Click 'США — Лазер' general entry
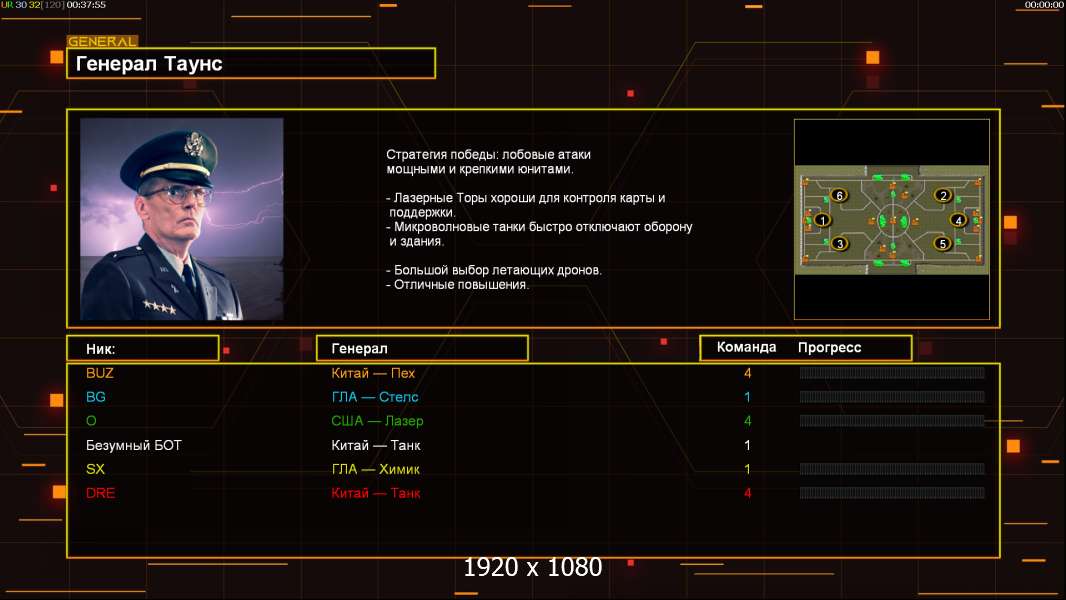 377,421
